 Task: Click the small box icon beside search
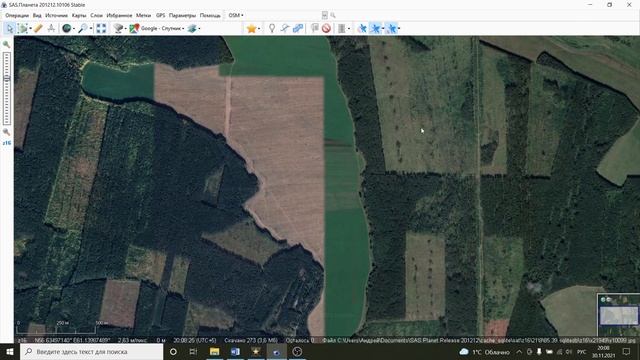[x=324, y=15]
